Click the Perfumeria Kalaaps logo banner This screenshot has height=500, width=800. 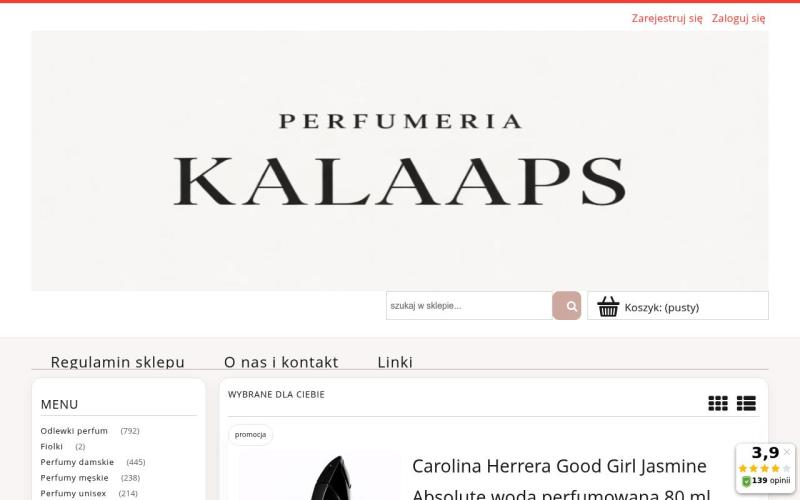[x=399, y=161]
